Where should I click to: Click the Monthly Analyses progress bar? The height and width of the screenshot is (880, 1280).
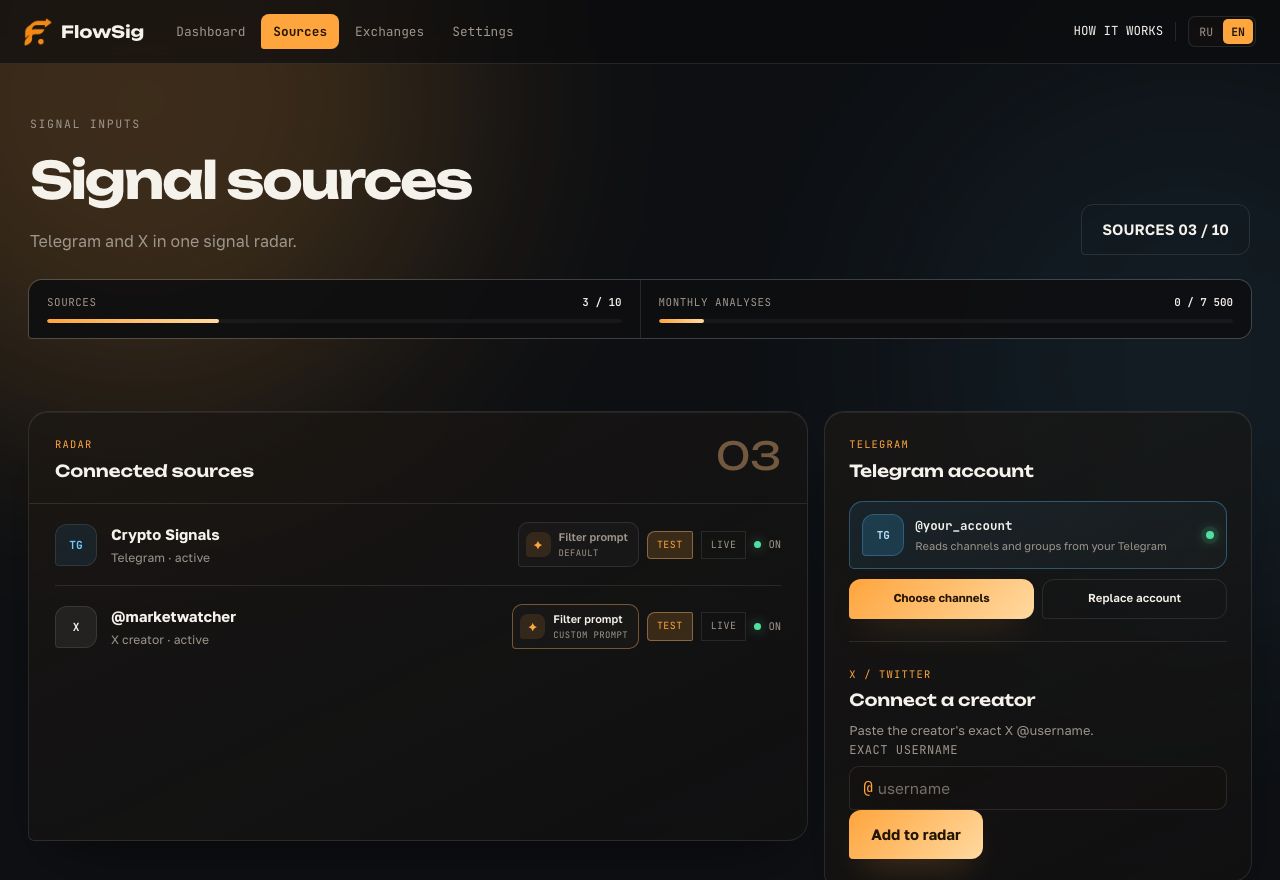click(x=946, y=321)
